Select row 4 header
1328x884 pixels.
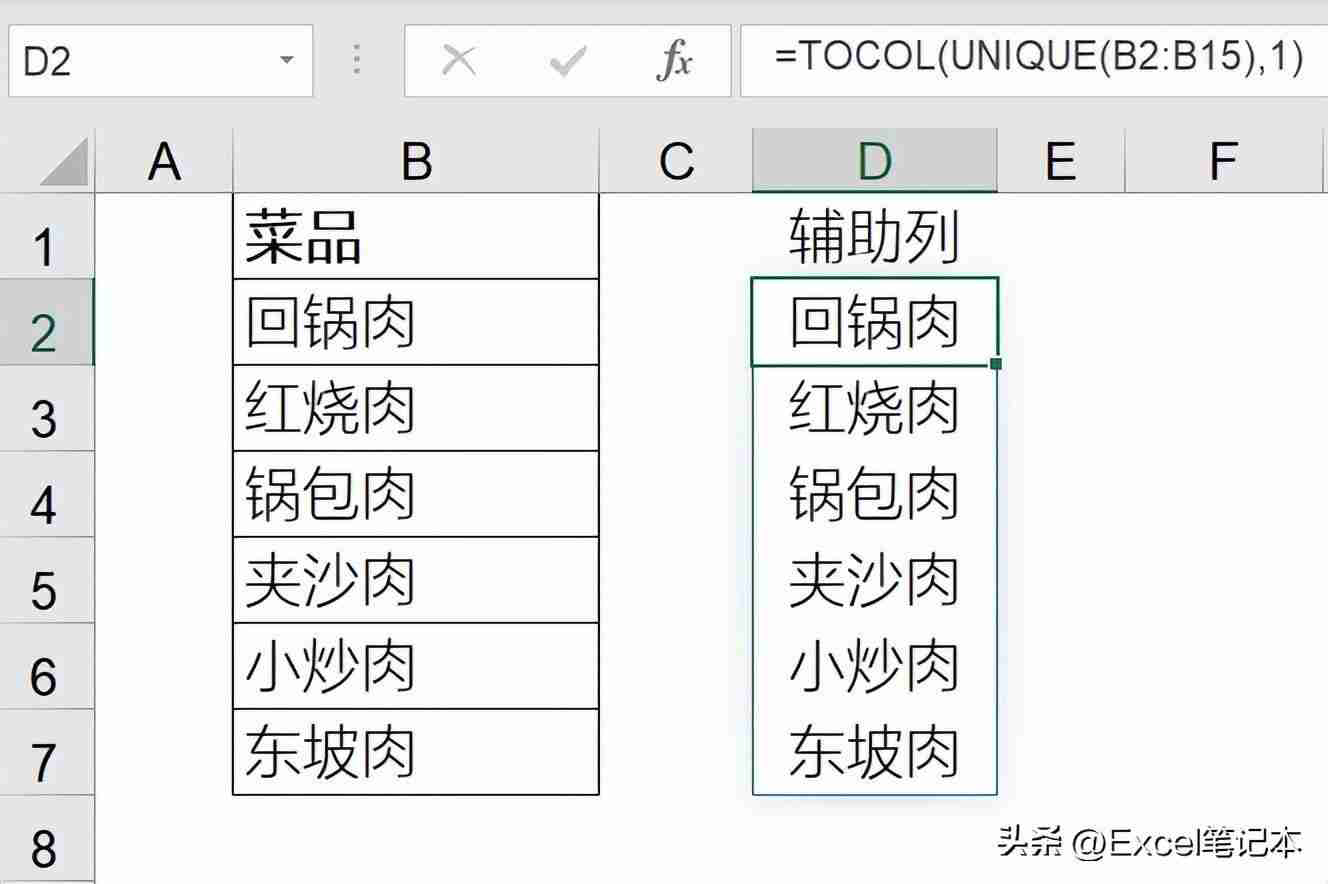coord(46,494)
